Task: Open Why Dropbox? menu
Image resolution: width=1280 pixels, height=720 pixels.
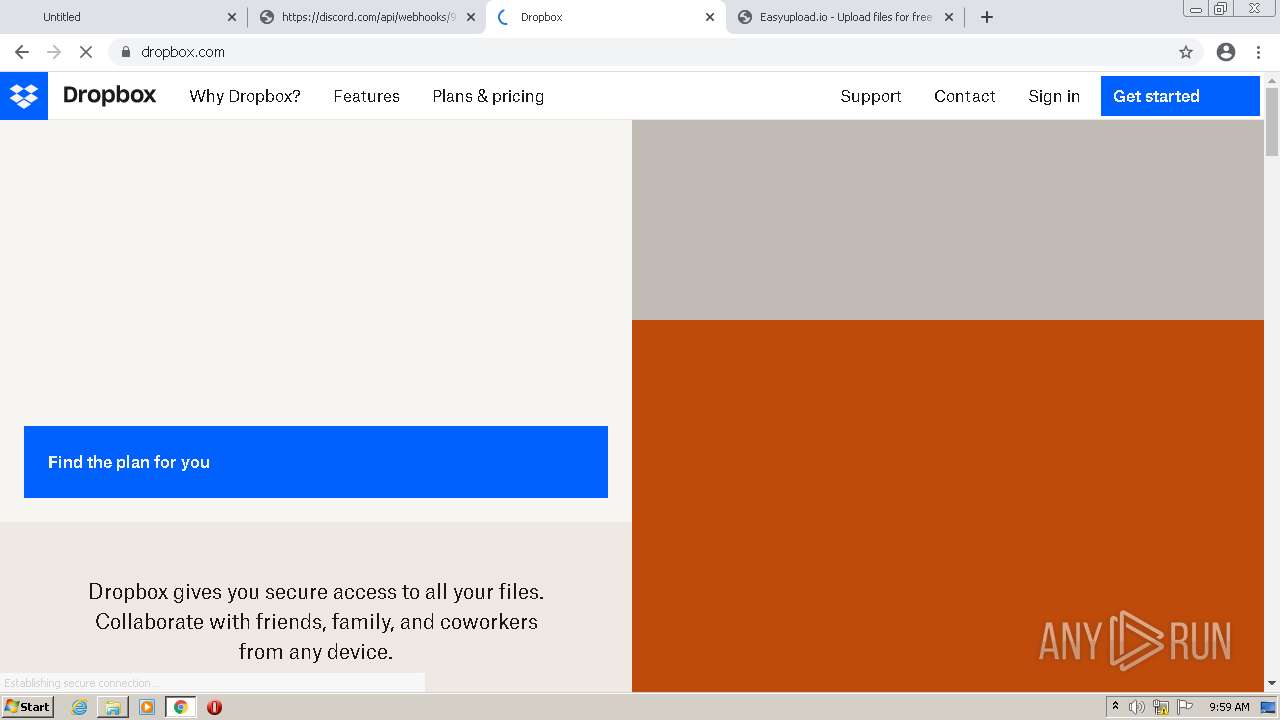Action: point(245,96)
